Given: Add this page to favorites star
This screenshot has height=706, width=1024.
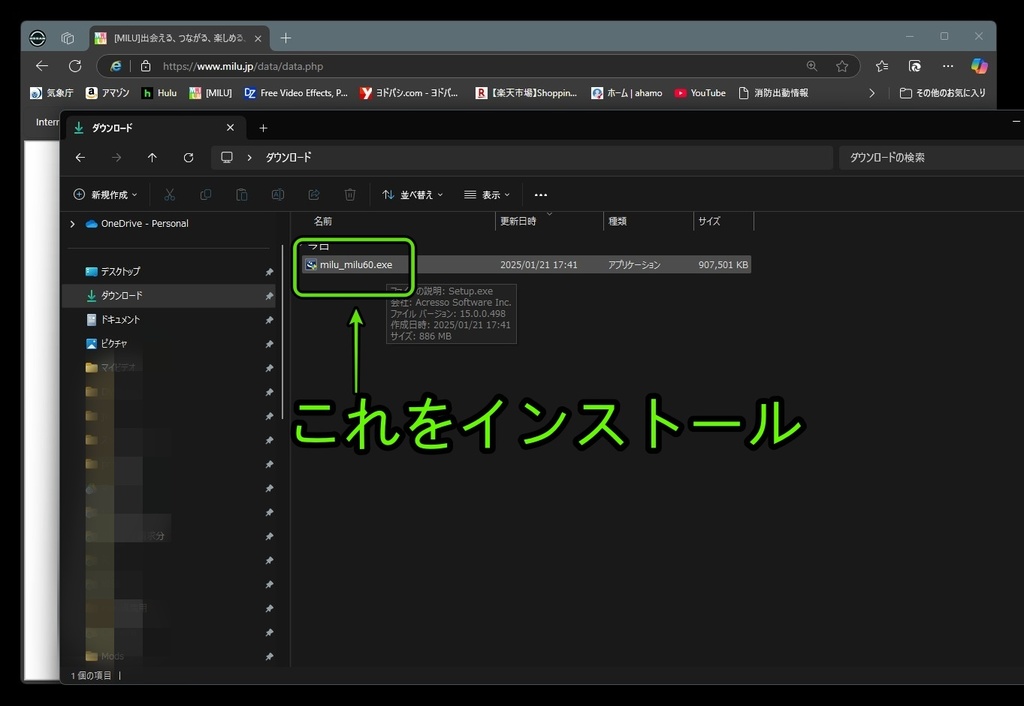Looking at the screenshot, I should coord(842,66).
